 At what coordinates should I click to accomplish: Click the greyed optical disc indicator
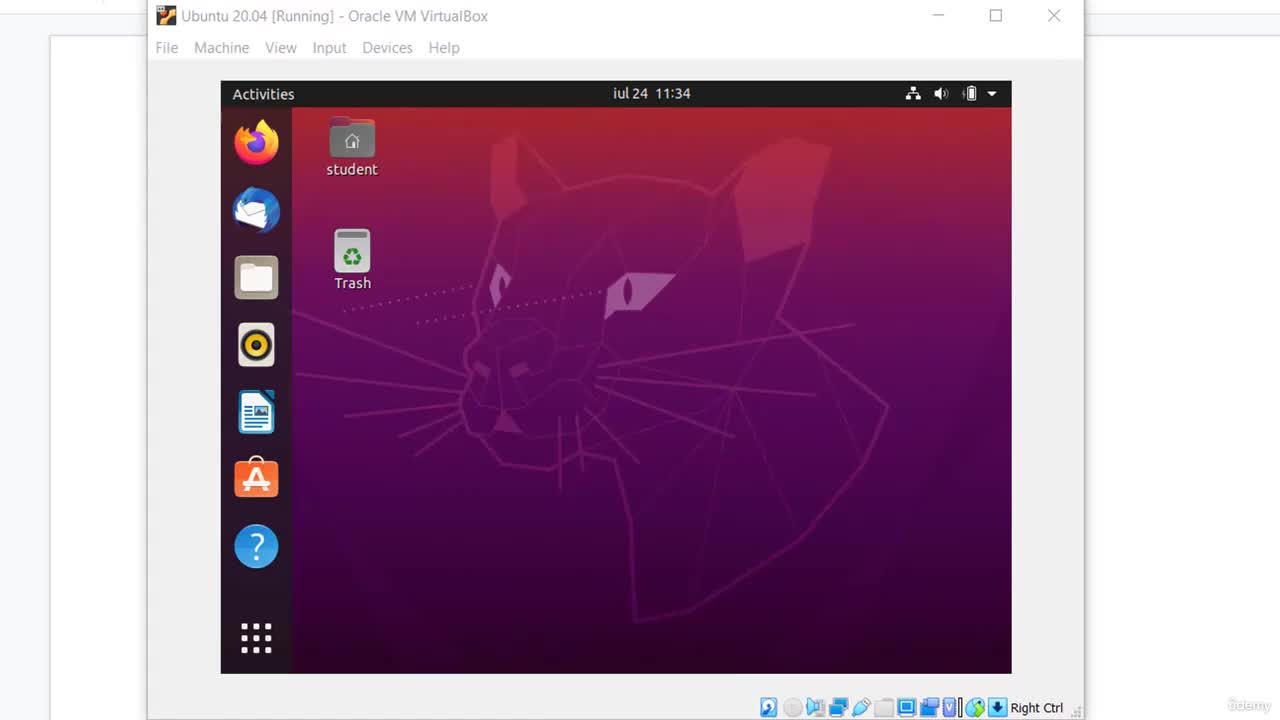pos(792,708)
